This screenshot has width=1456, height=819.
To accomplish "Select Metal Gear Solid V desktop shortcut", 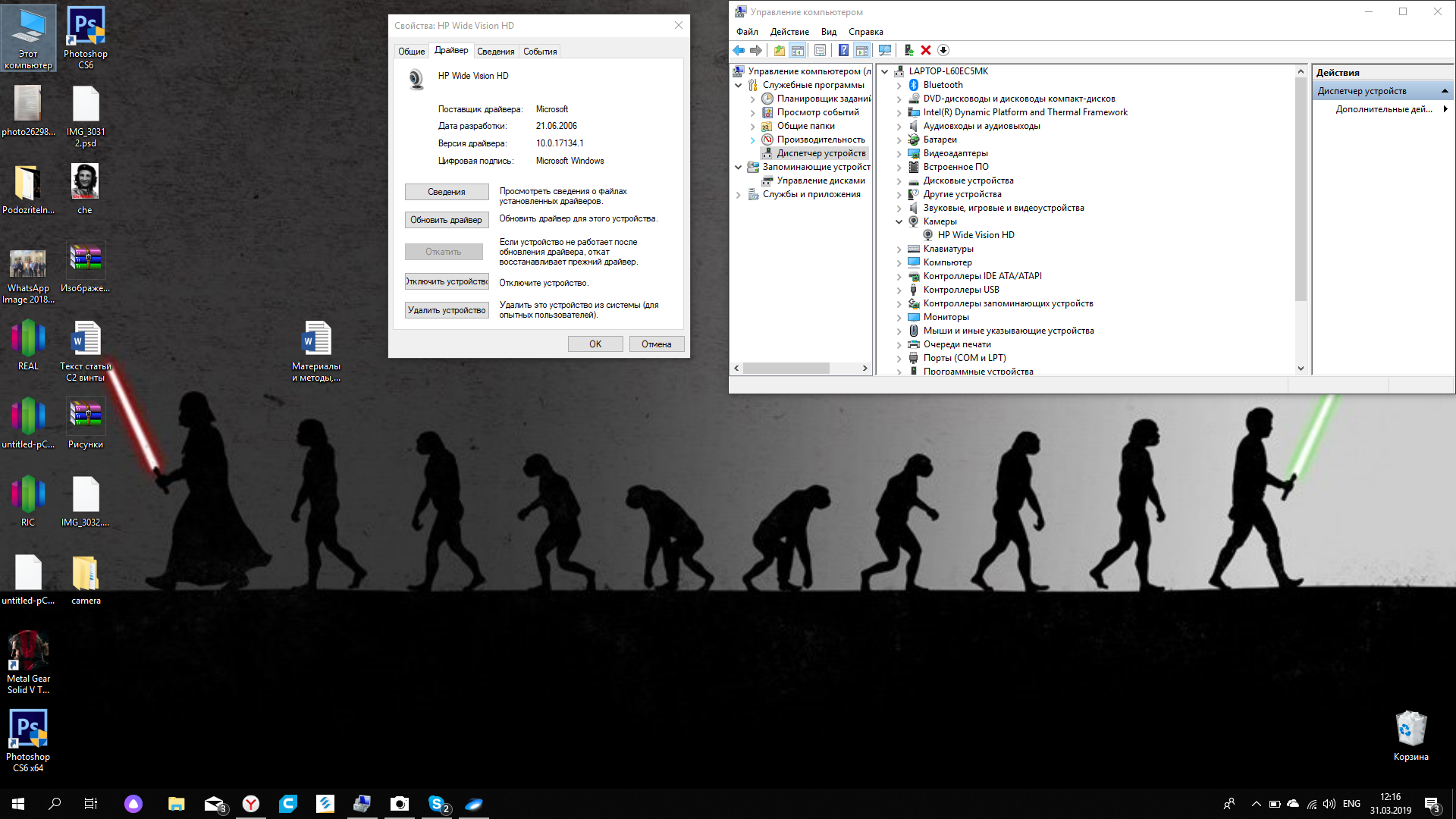I will 28,663.
